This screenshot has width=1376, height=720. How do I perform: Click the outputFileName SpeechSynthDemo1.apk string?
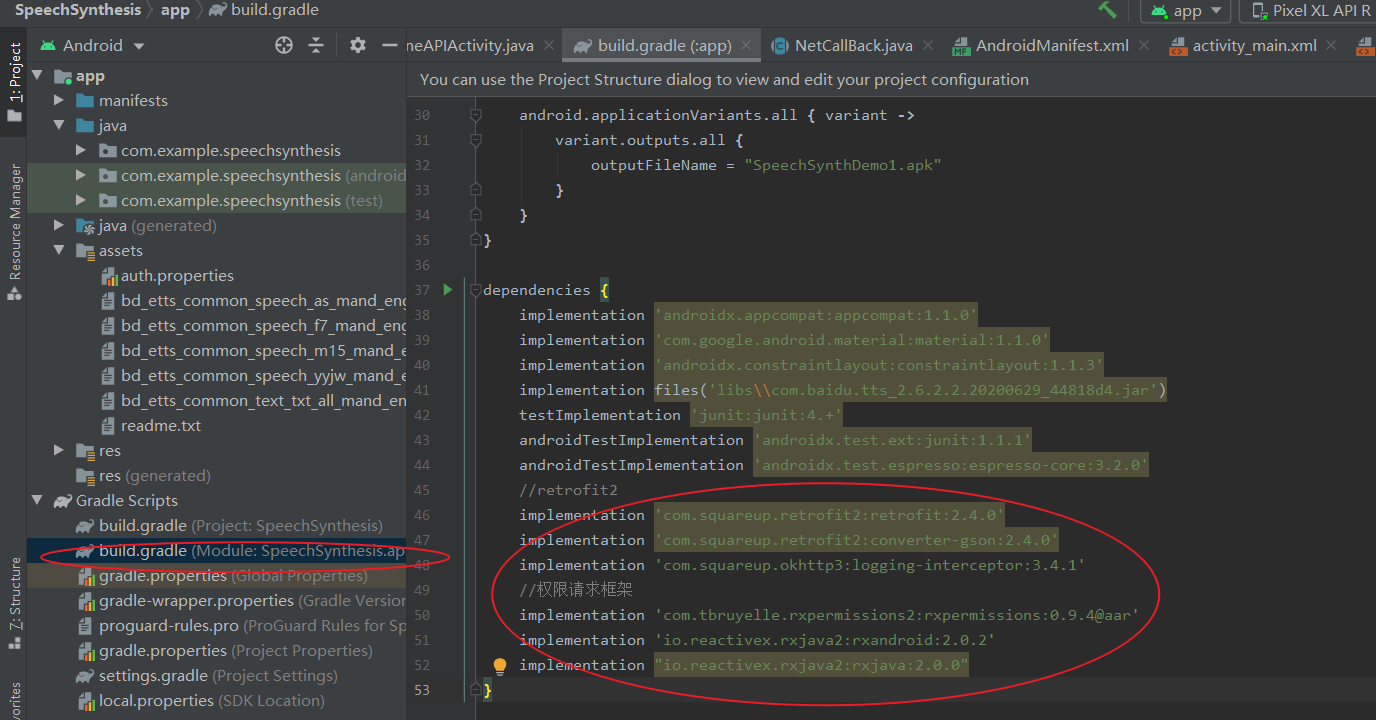[x=843, y=165]
